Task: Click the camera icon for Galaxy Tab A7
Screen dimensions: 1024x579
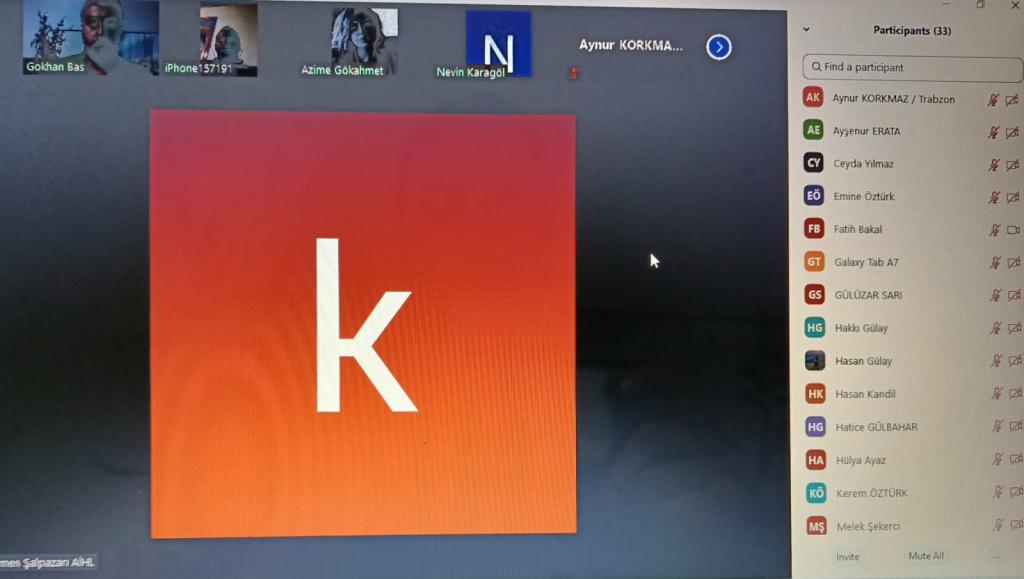Action: [x=1014, y=262]
